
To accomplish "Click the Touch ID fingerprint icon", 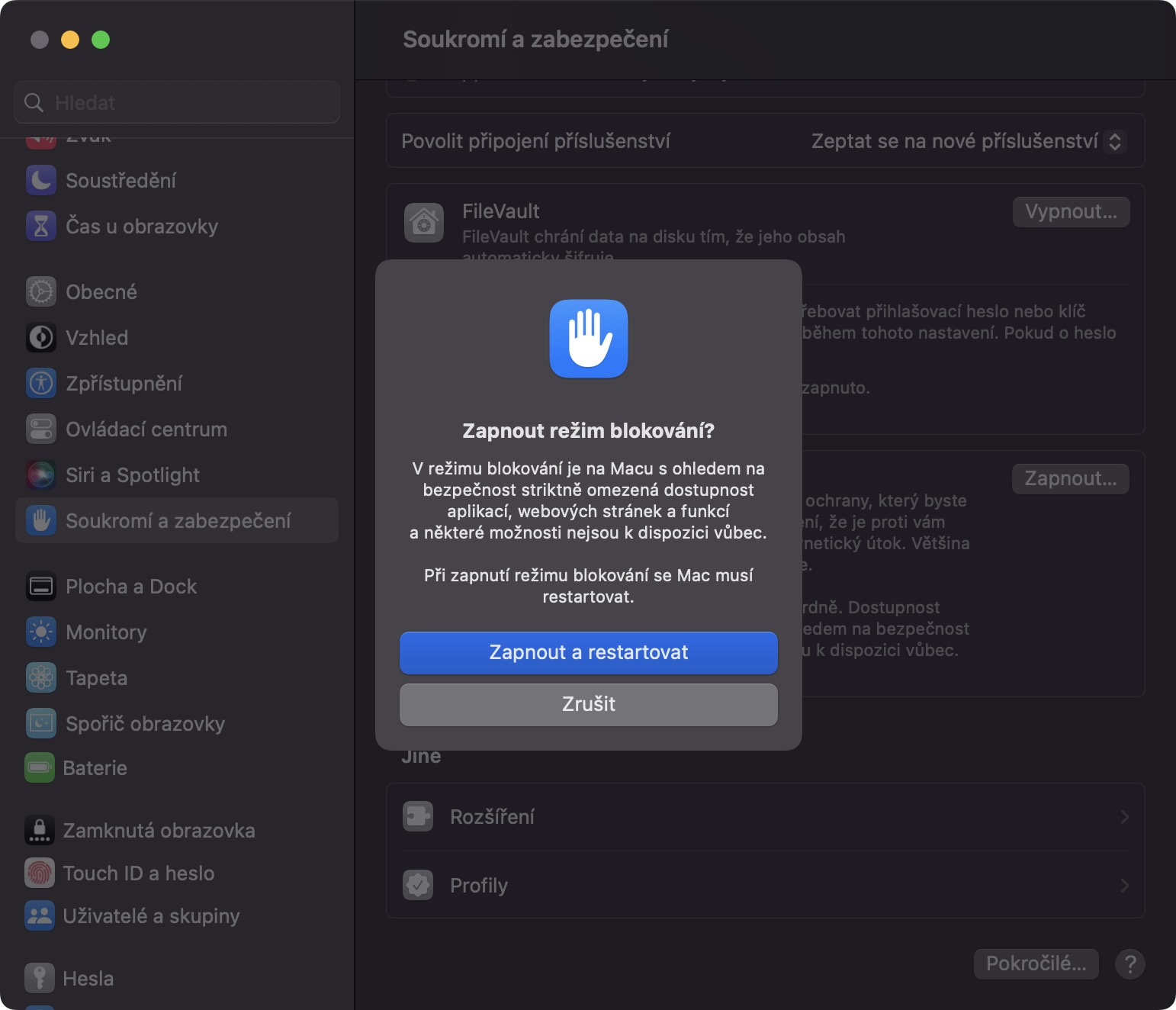I will (40, 873).
